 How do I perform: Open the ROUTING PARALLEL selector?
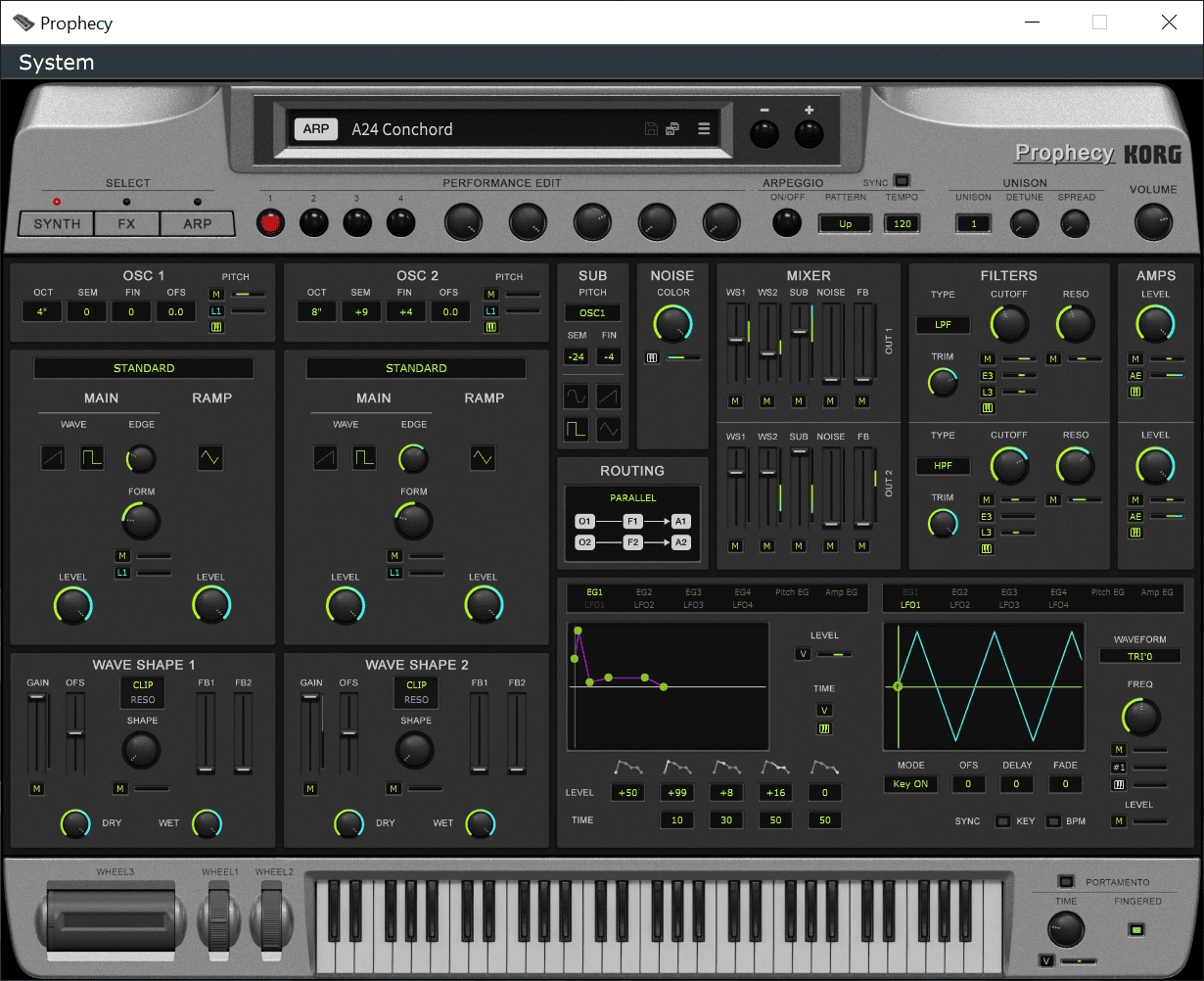point(633,497)
